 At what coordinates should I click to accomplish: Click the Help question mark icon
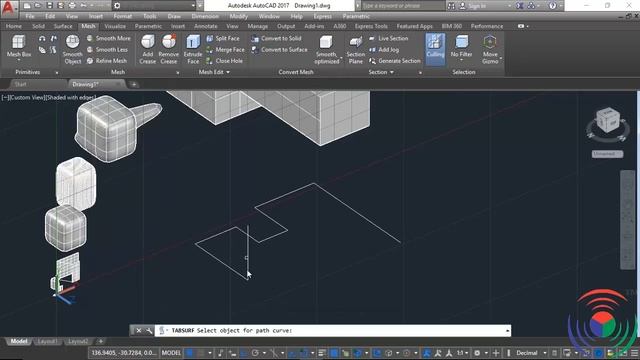click(x=552, y=6)
